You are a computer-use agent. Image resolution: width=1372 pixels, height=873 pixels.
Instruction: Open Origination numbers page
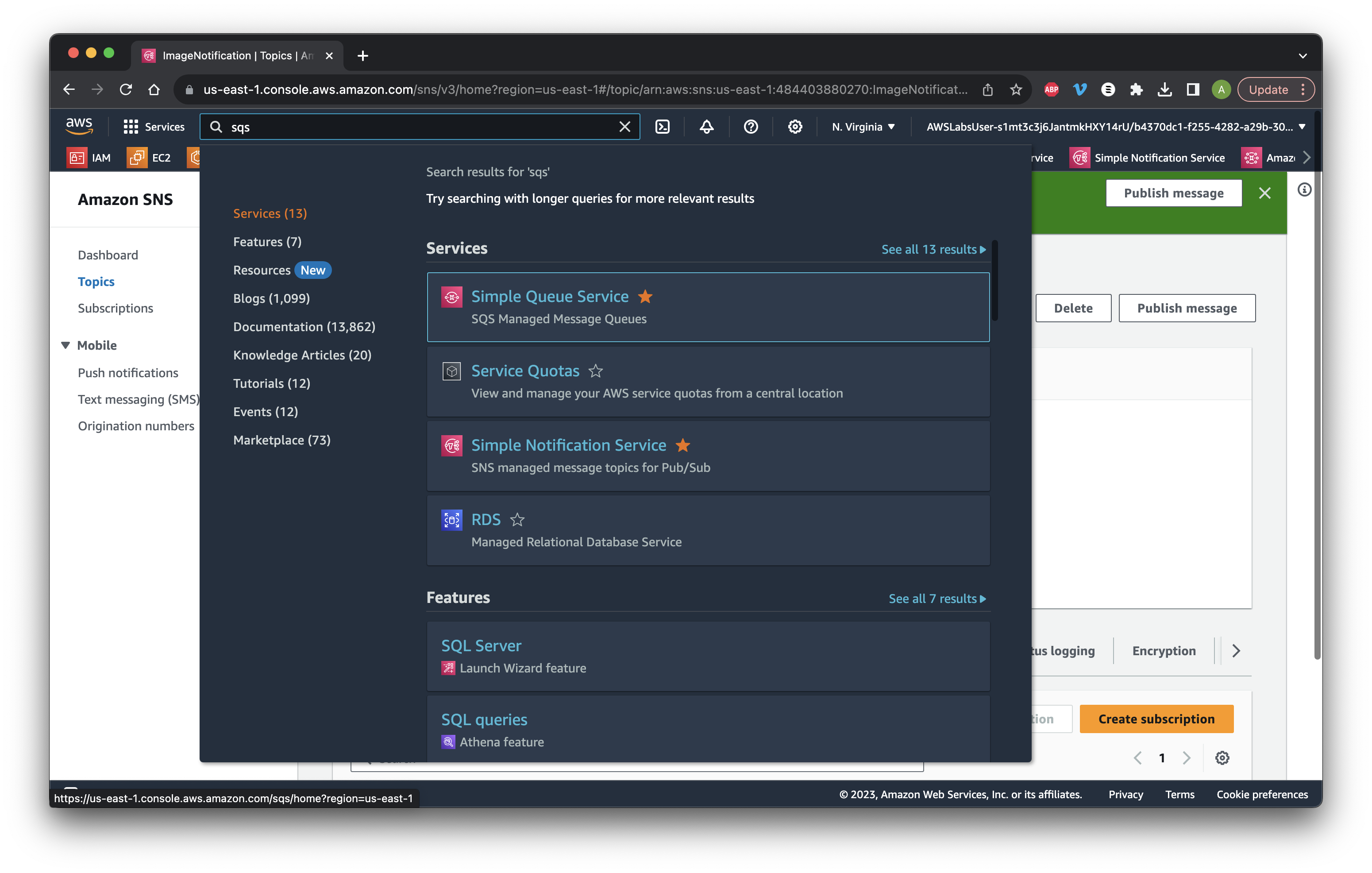pos(136,426)
